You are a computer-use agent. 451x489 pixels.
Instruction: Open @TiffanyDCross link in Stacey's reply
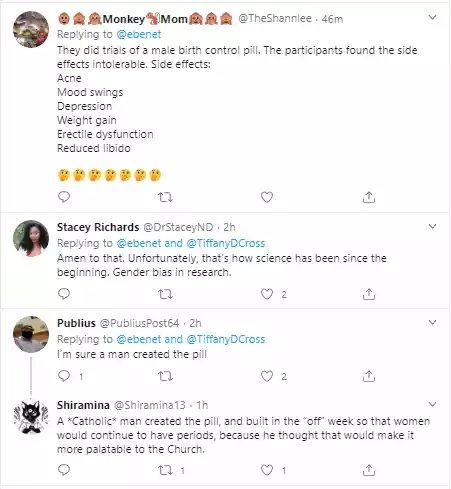pos(226,243)
